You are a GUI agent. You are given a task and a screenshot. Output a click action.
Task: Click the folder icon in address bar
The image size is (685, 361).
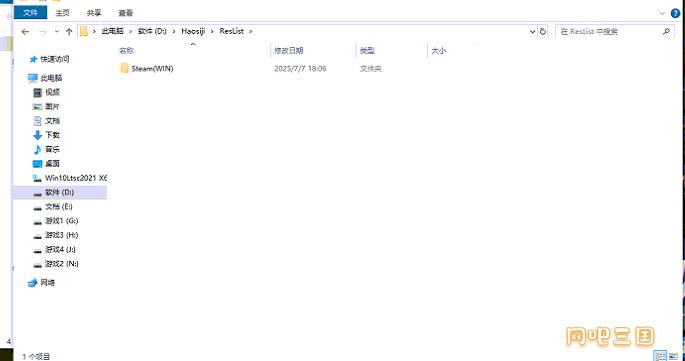tap(84, 31)
